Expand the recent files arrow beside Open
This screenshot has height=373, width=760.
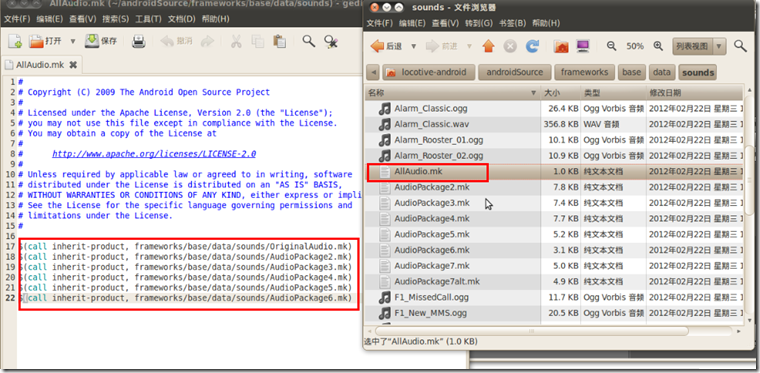(x=73, y=42)
